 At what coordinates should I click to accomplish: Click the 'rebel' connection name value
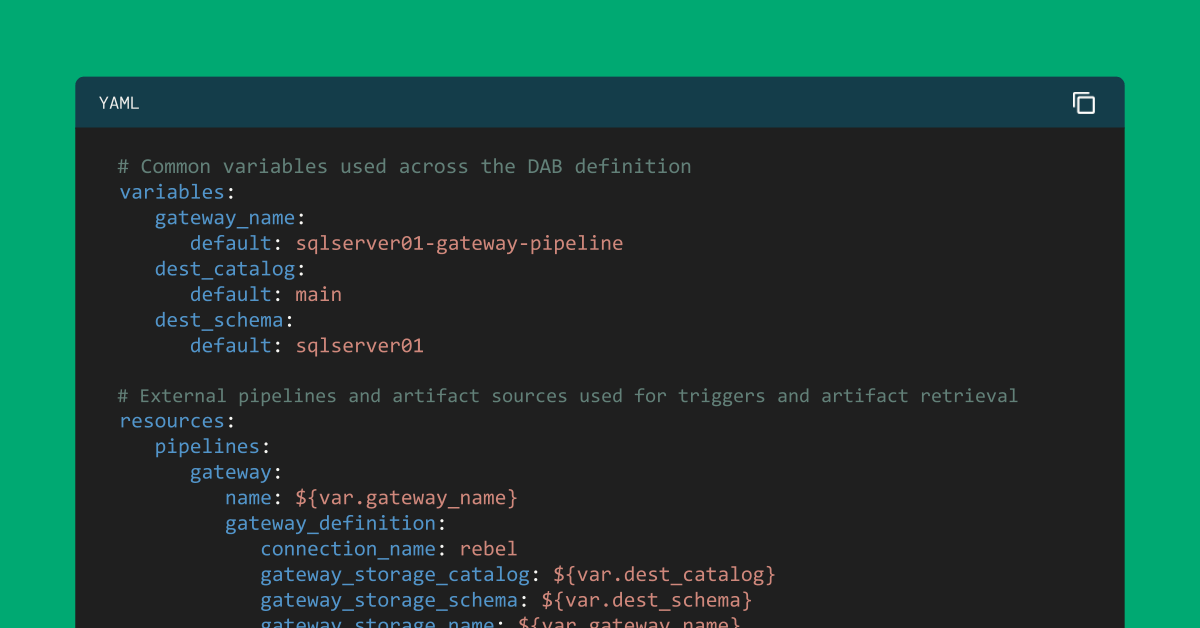click(x=488, y=549)
